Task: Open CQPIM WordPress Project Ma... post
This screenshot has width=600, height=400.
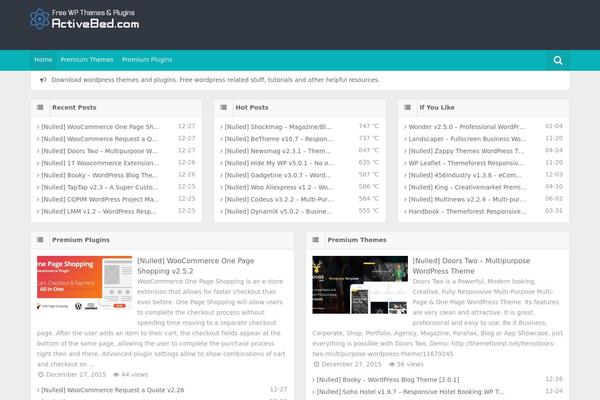Action: (100, 199)
